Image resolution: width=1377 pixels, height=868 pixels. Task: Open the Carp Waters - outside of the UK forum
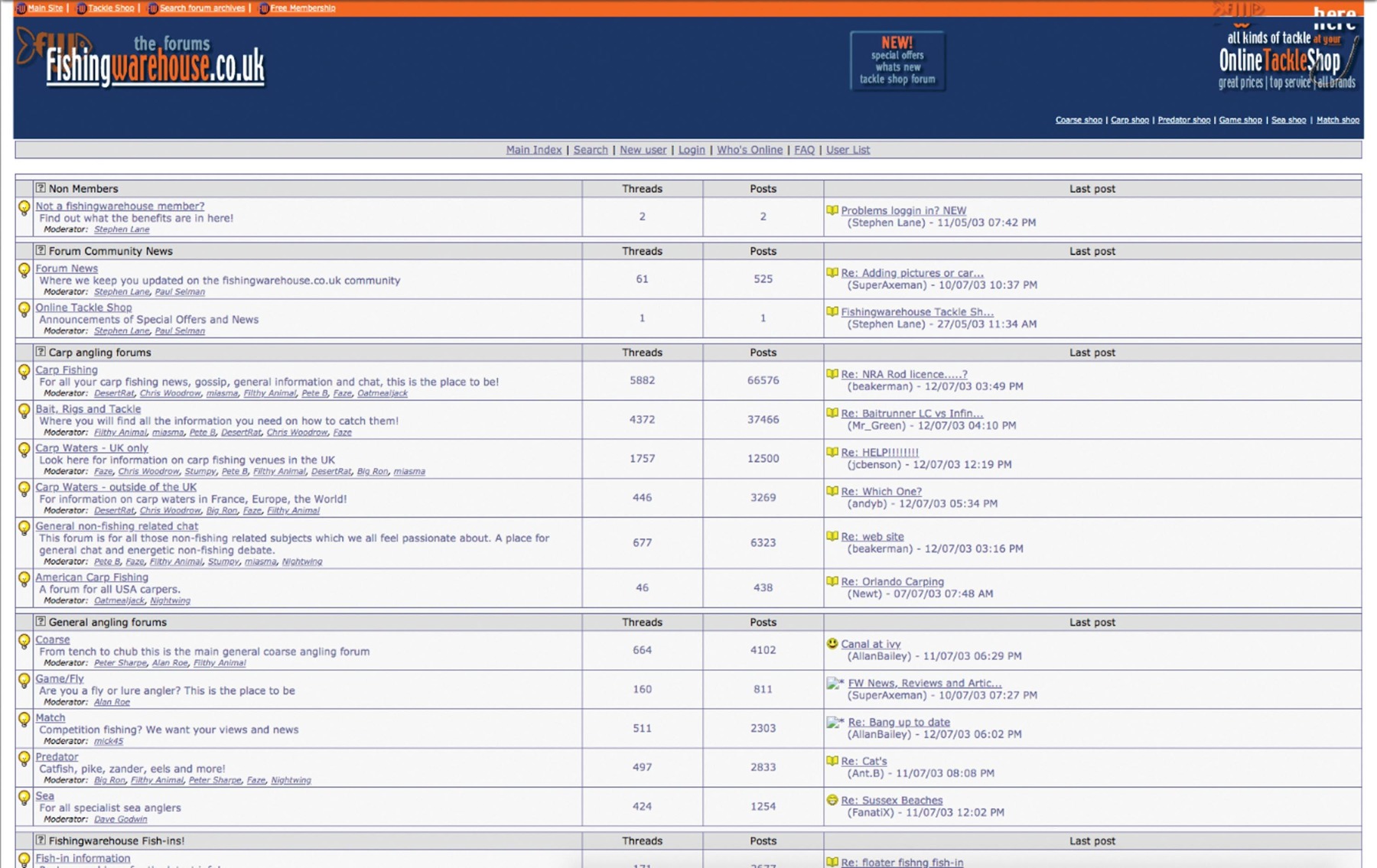tap(116, 487)
